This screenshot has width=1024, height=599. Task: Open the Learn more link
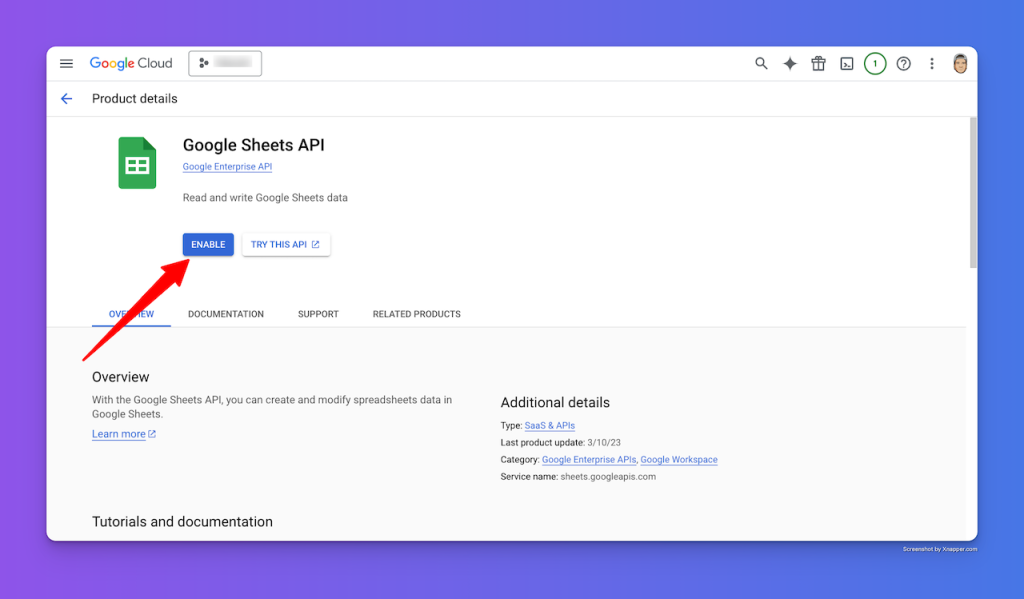coord(124,434)
